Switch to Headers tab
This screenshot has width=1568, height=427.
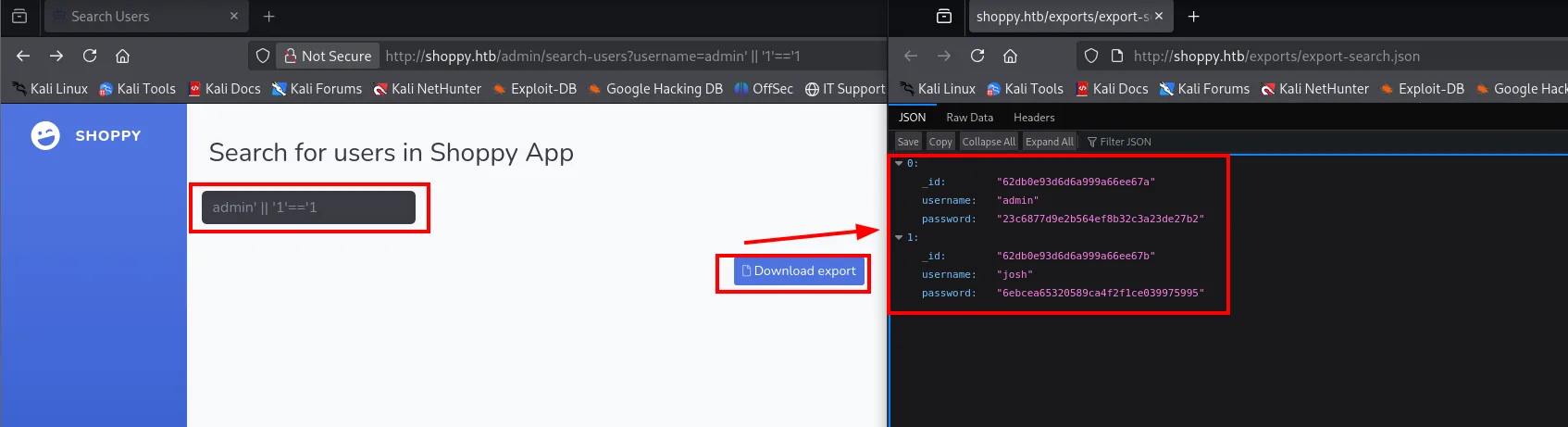[1034, 118]
